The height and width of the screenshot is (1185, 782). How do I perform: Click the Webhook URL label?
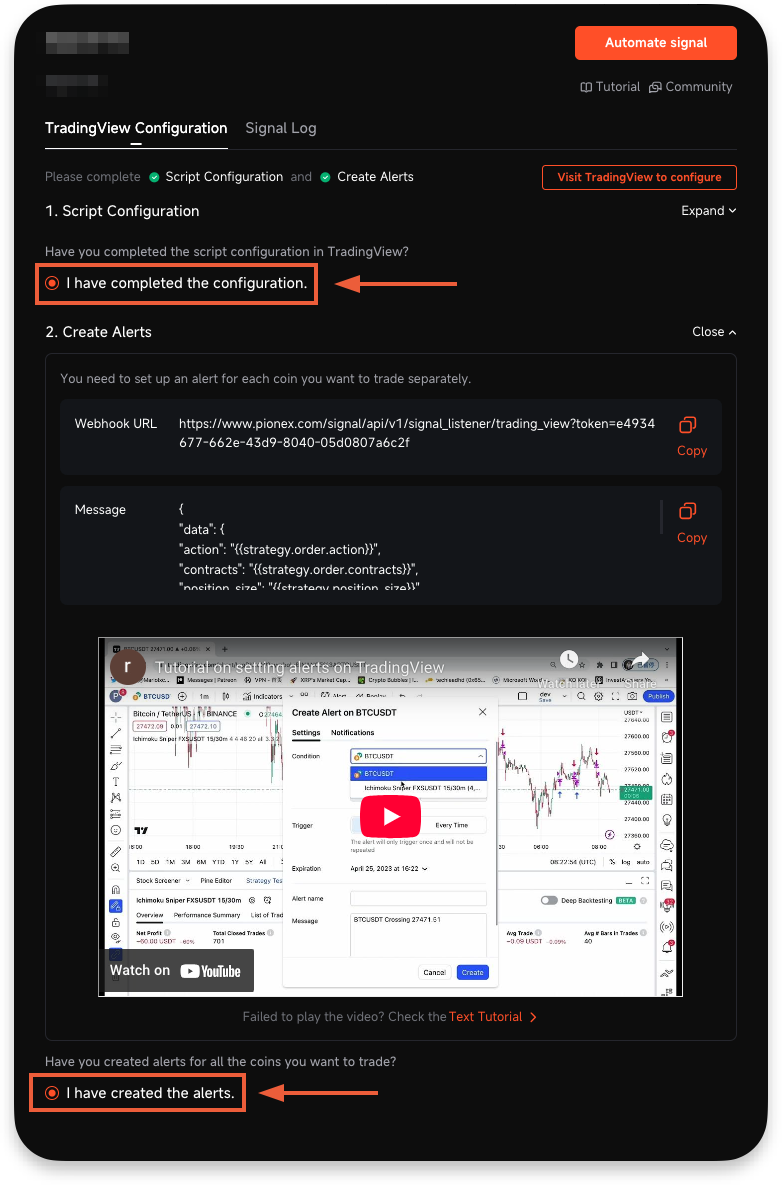116,424
